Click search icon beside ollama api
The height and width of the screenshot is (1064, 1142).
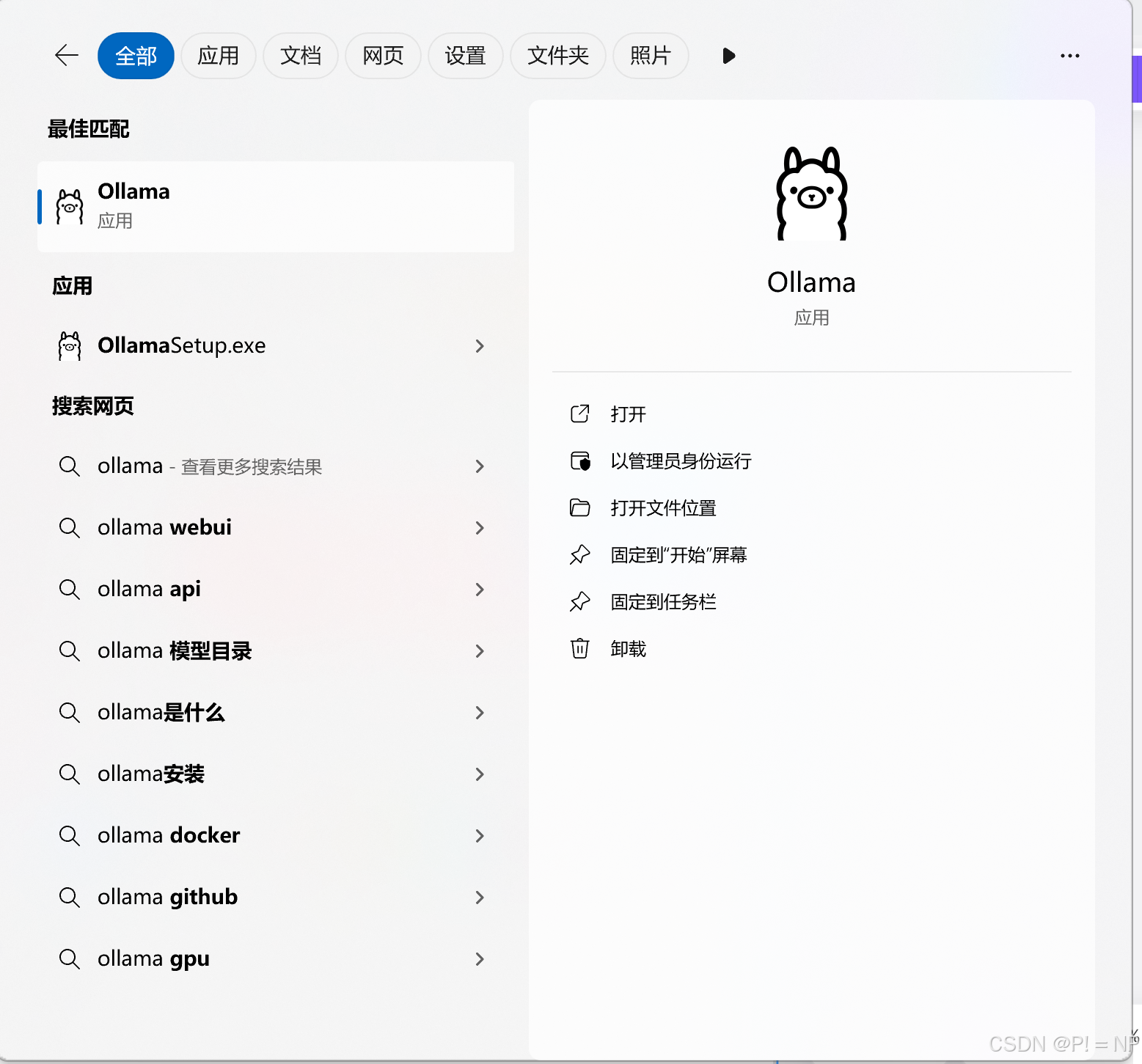coord(70,590)
